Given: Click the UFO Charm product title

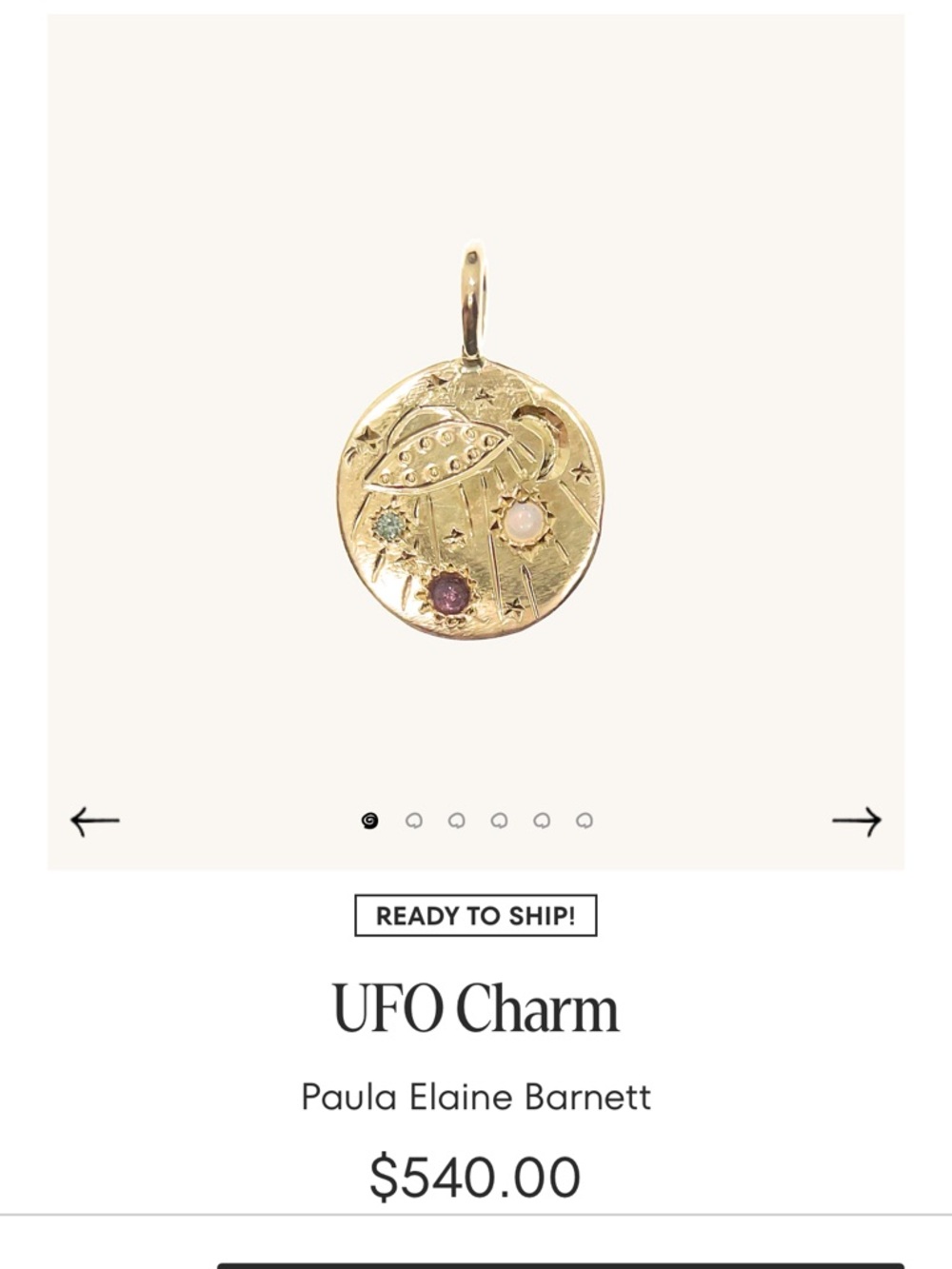Looking at the screenshot, I should tap(476, 1009).
